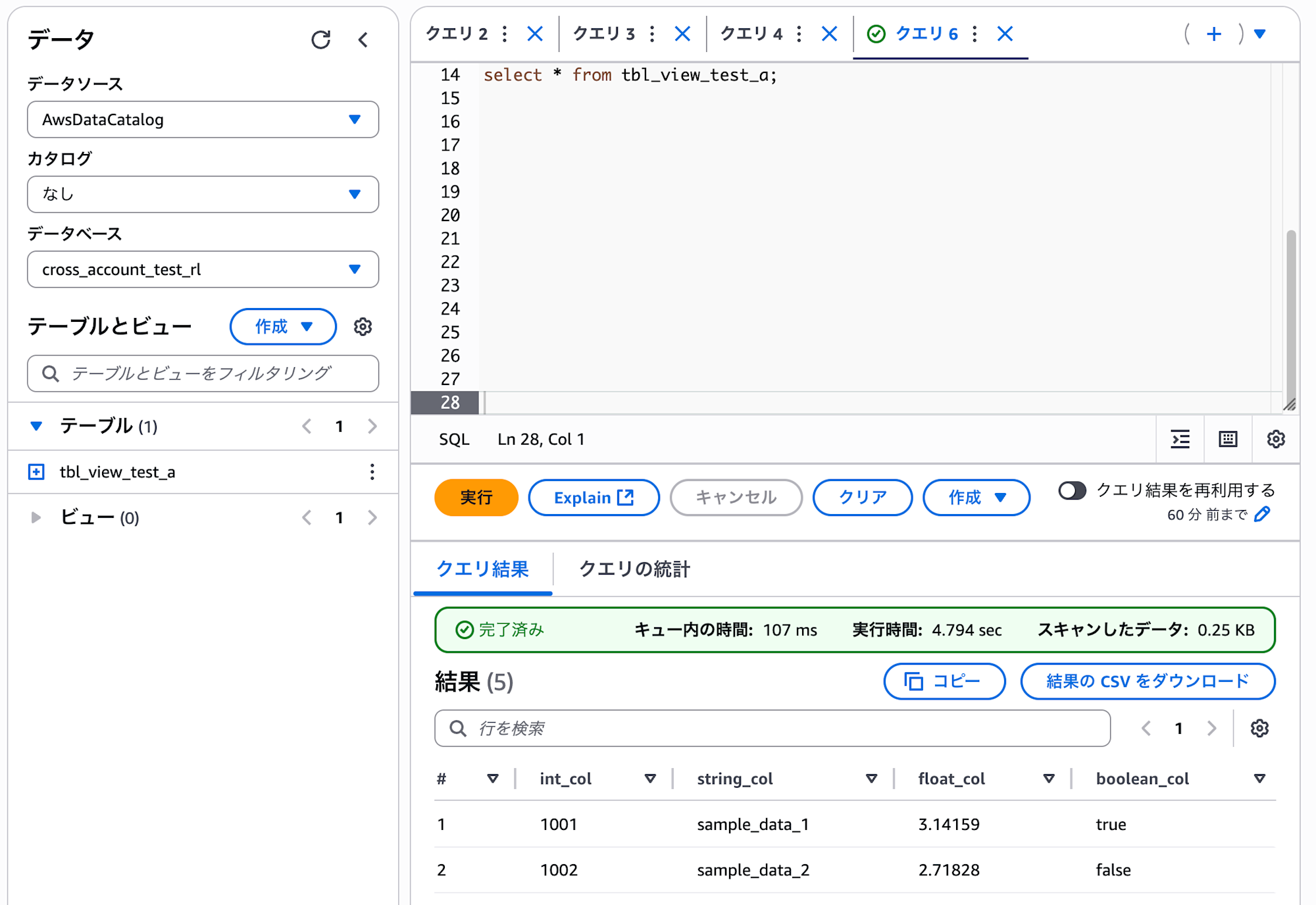The height and width of the screenshot is (905, 1316).
Task: Click the キャンセル button
Action: point(736,498)
